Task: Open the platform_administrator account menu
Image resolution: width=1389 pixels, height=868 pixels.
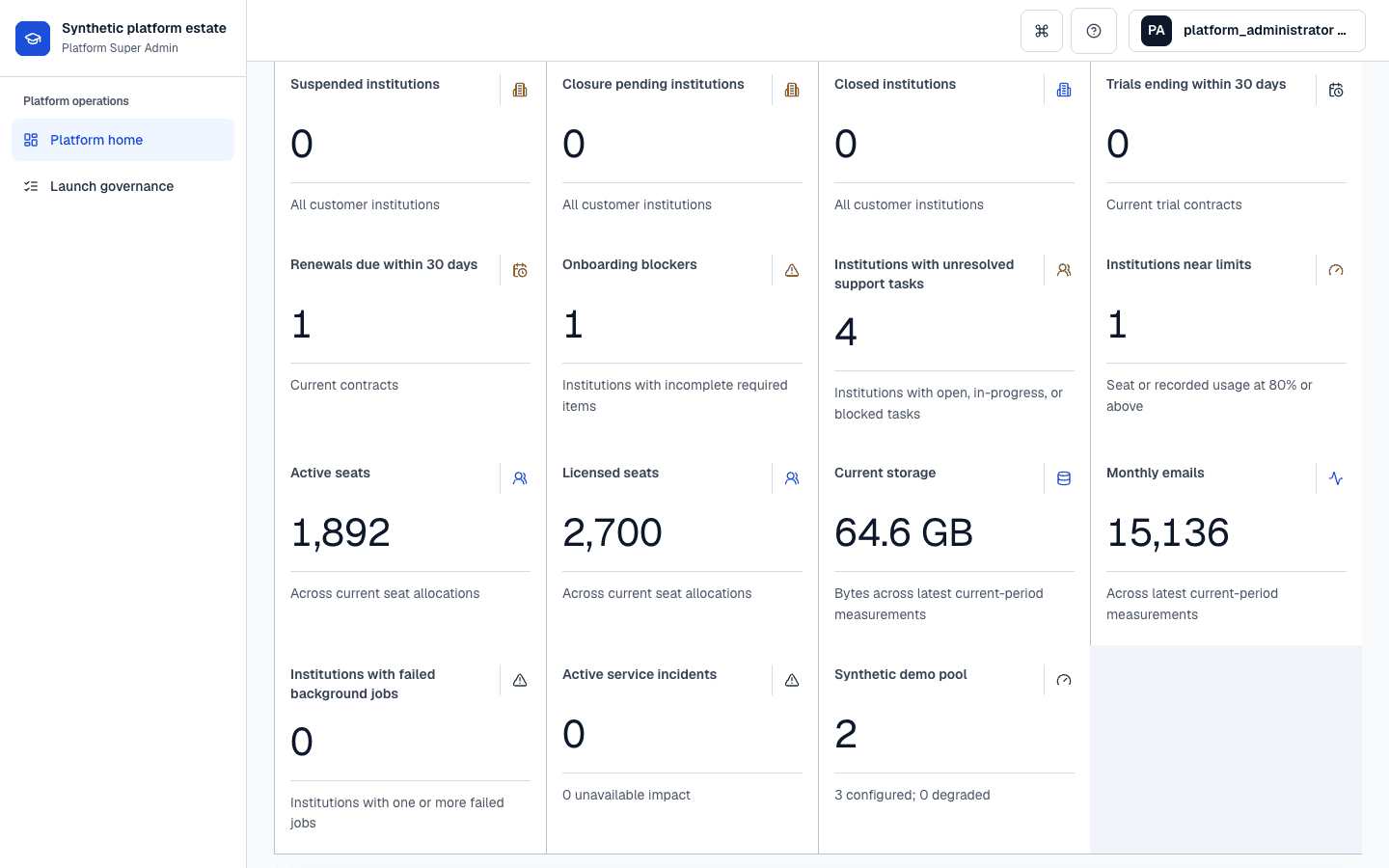Action: click(1247, 31)
